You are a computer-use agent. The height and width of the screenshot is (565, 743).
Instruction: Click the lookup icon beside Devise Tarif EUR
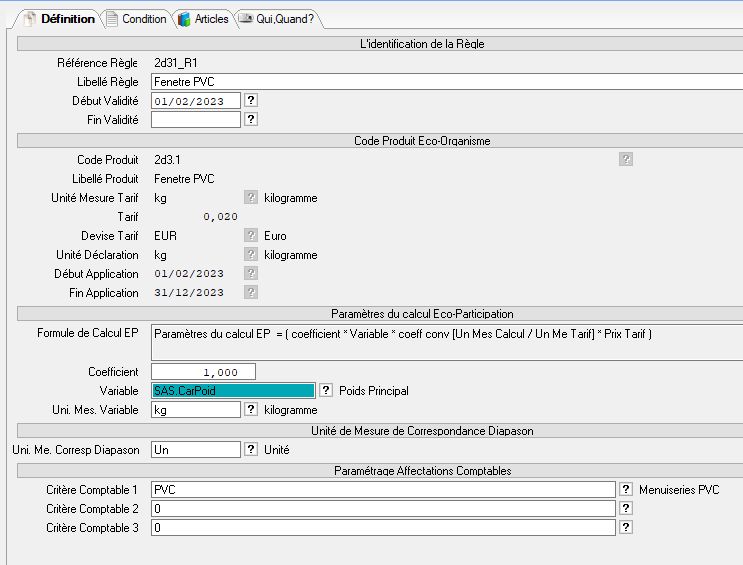(x=252, y=236)
